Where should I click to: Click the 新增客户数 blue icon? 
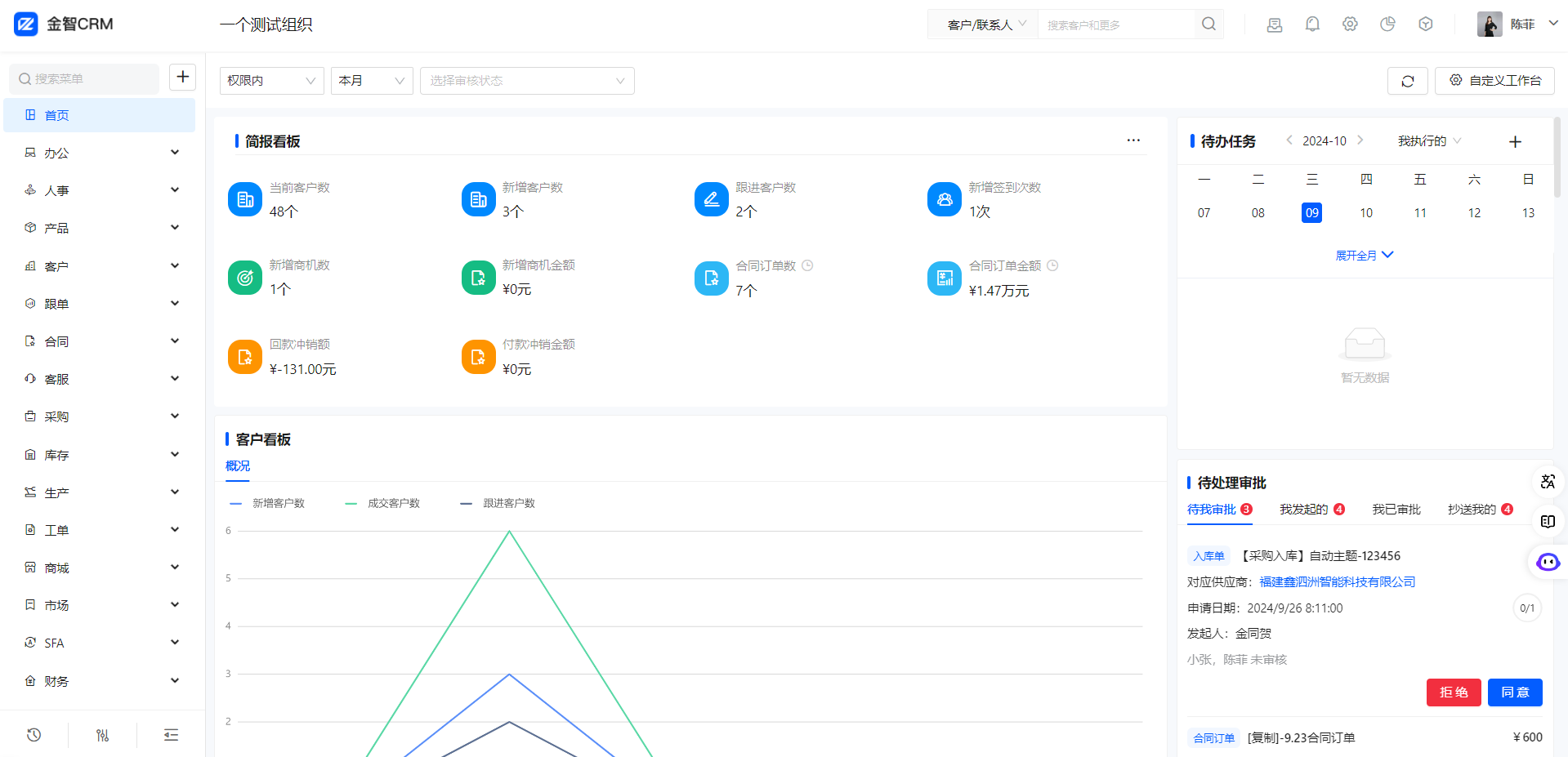479,199
